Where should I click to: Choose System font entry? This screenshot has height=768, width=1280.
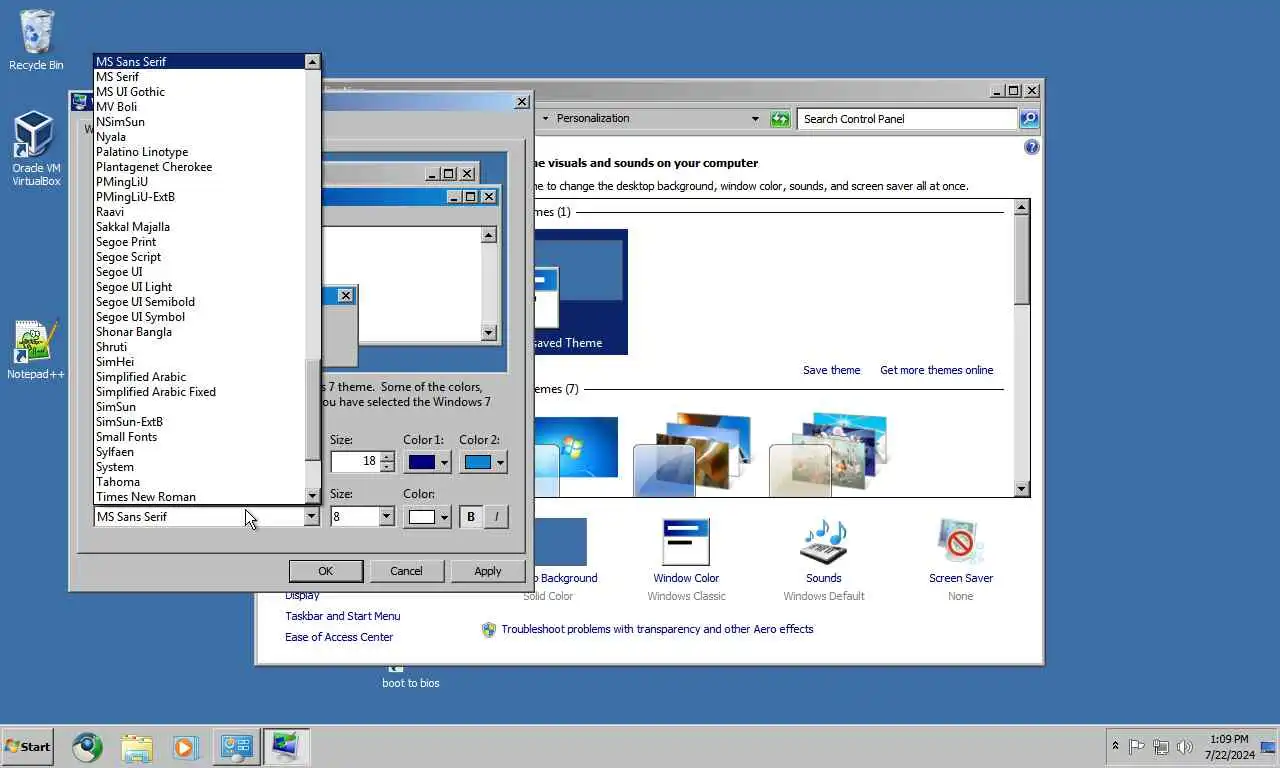[199, 467]
